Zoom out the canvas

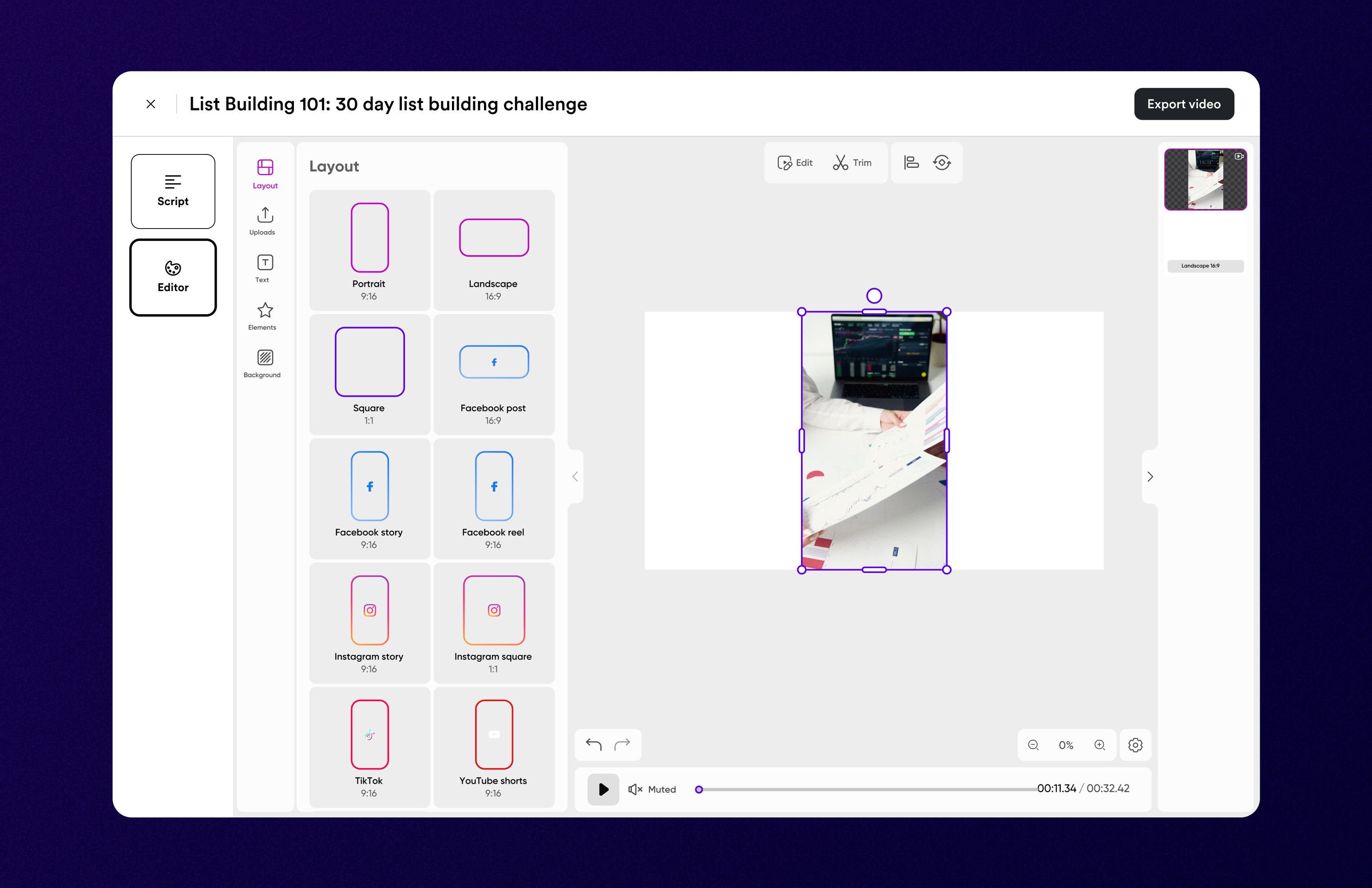[x=1033, y=745]
